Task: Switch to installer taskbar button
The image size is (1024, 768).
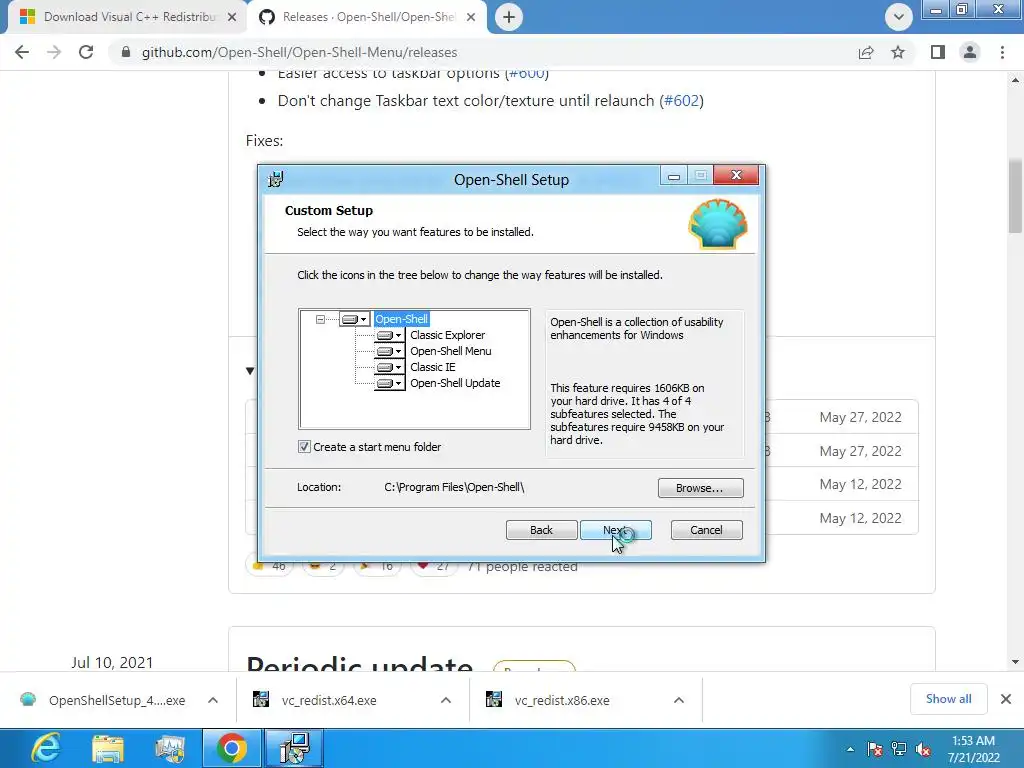Action: pyautogui.click(x=294, y=748)
